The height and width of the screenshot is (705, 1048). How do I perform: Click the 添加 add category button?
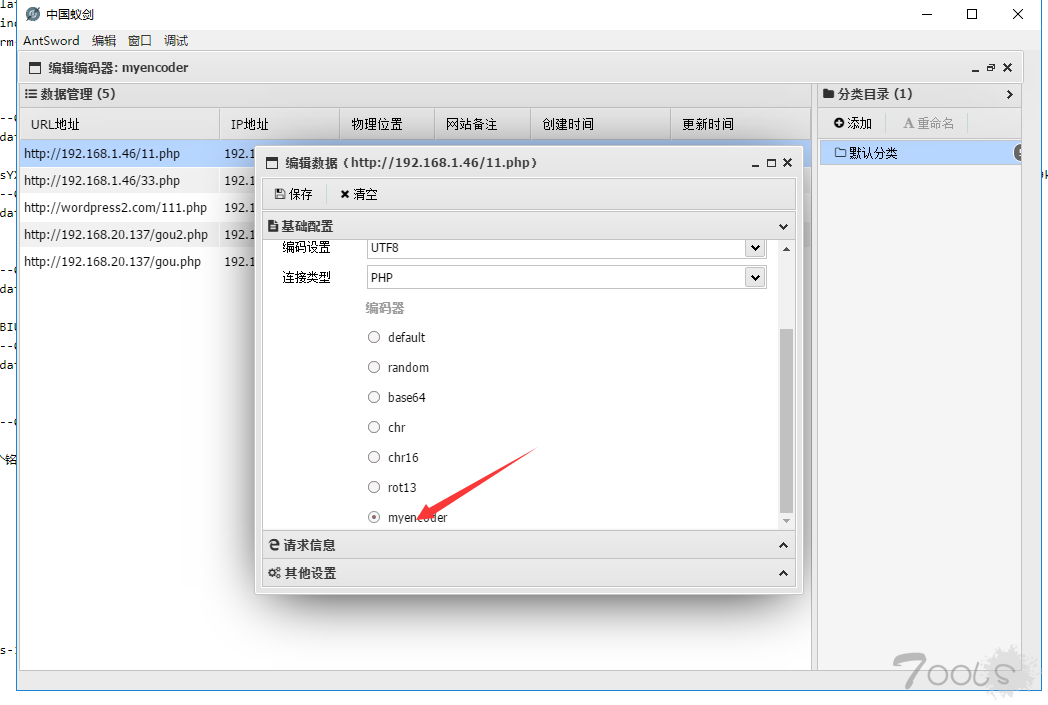point(853,123)
